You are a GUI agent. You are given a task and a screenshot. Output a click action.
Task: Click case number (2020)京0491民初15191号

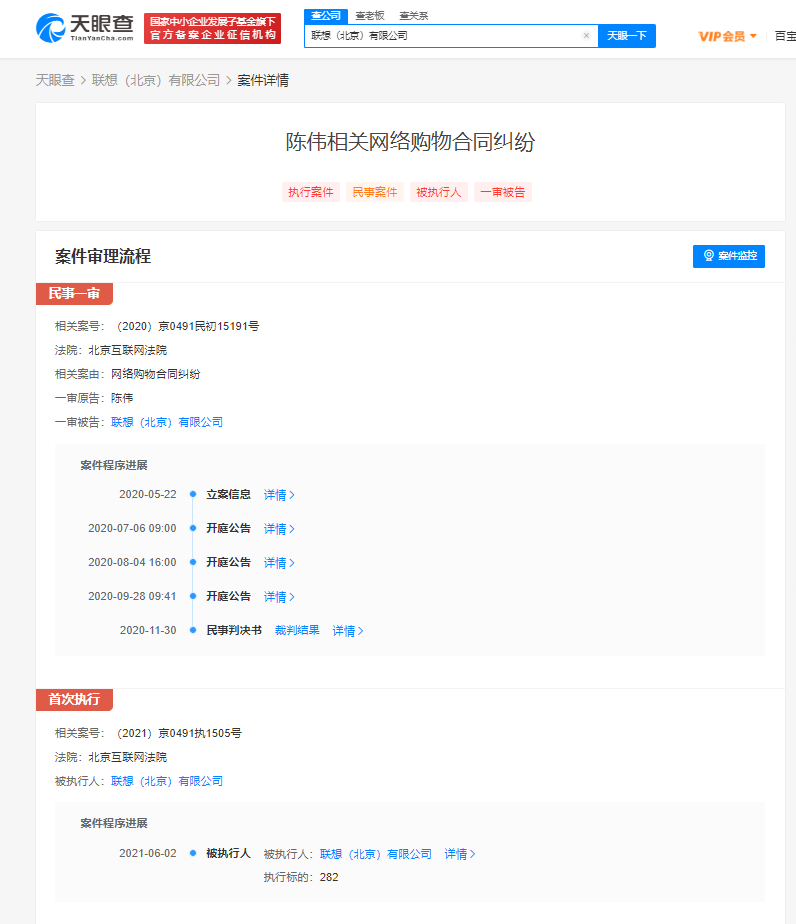[185, 326]
